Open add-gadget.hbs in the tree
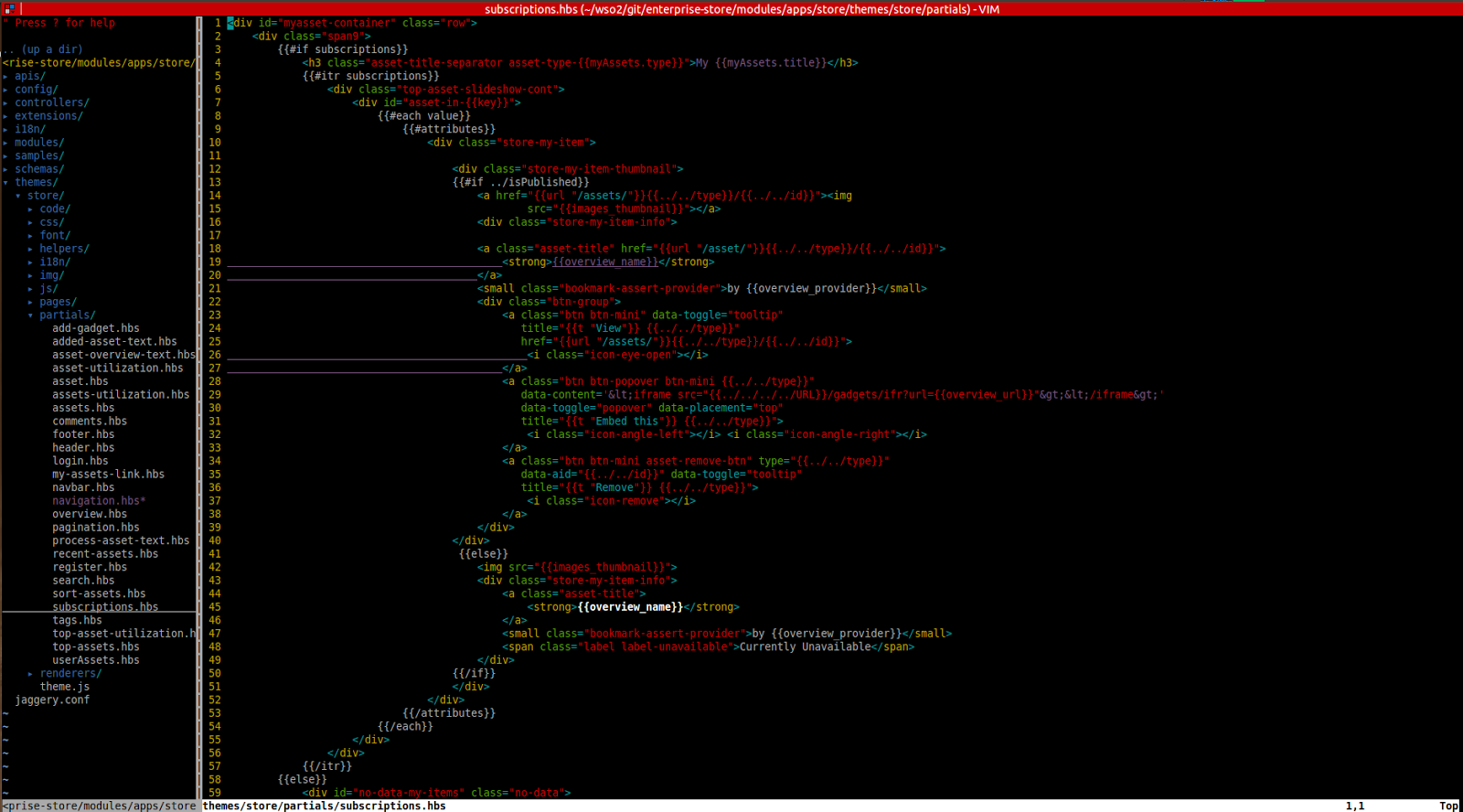 click(96, 328)
